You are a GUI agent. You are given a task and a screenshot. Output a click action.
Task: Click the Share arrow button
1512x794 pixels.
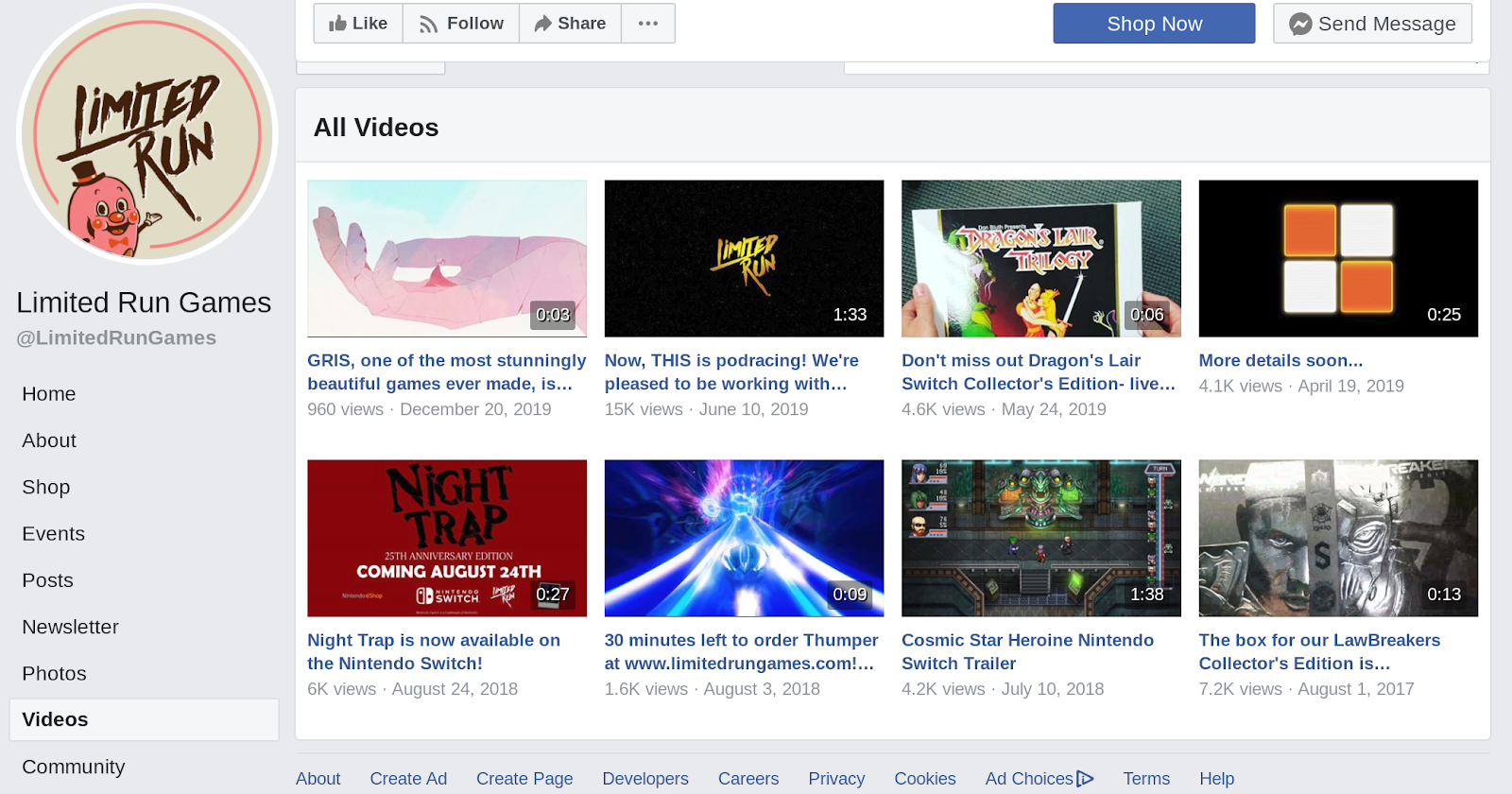tap(570, 24)
